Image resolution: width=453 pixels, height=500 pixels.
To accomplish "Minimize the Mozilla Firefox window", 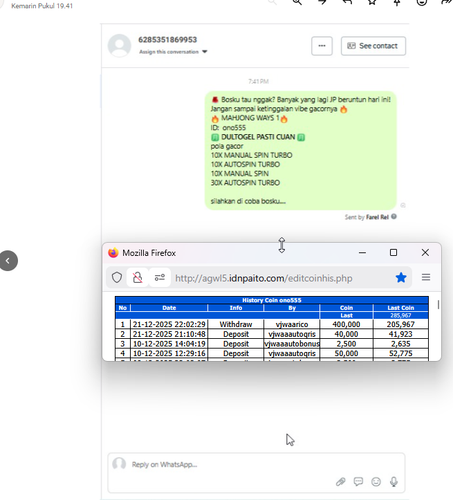I will [x=362, y=253].
